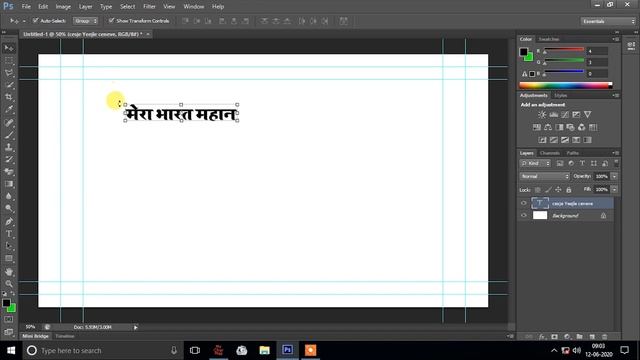Select the Pen tool
Image resolution: width=640 pixels, height=360 pixels.
click(x=9, y=222)
